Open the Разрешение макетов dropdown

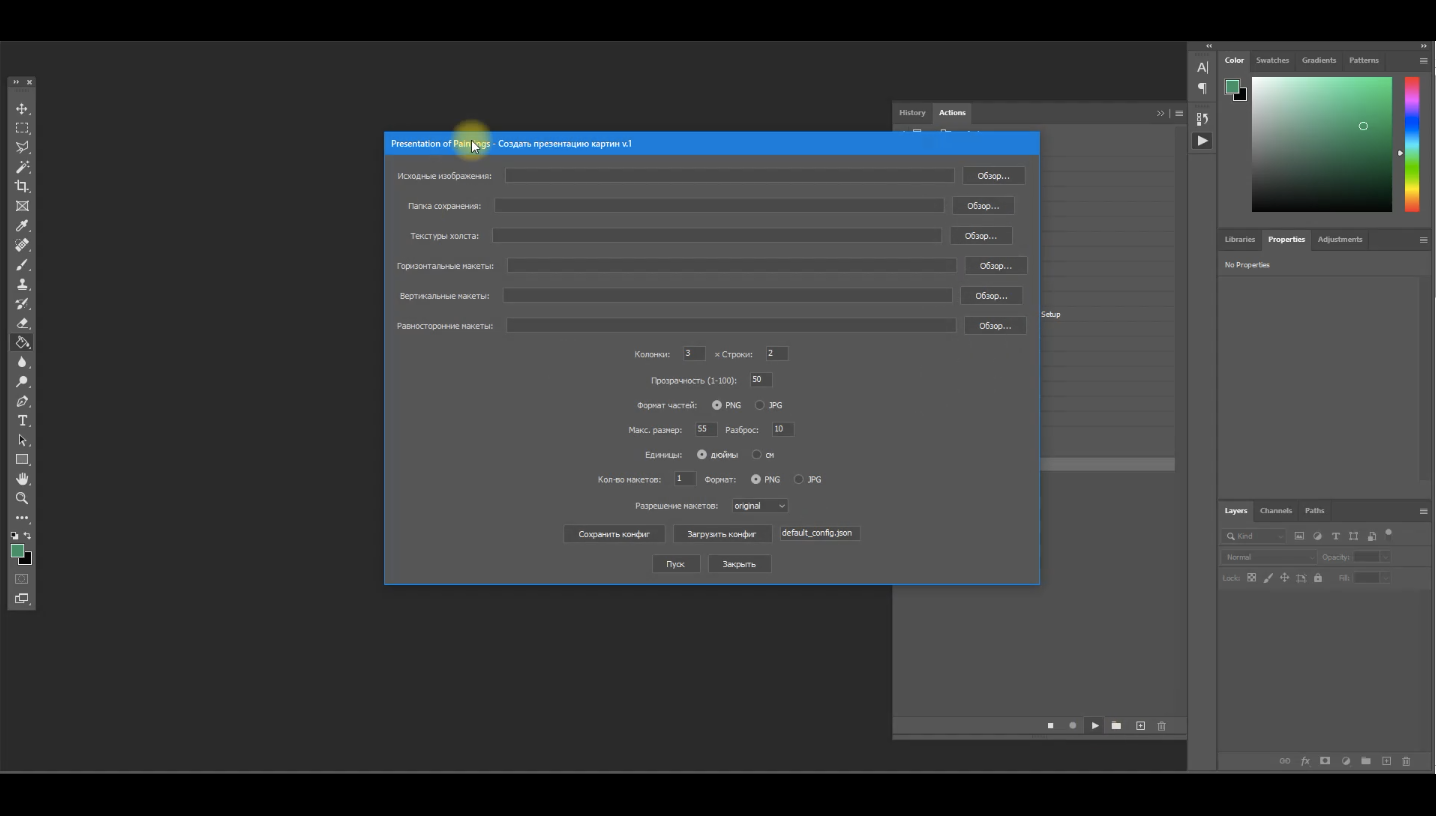point(760,506)
